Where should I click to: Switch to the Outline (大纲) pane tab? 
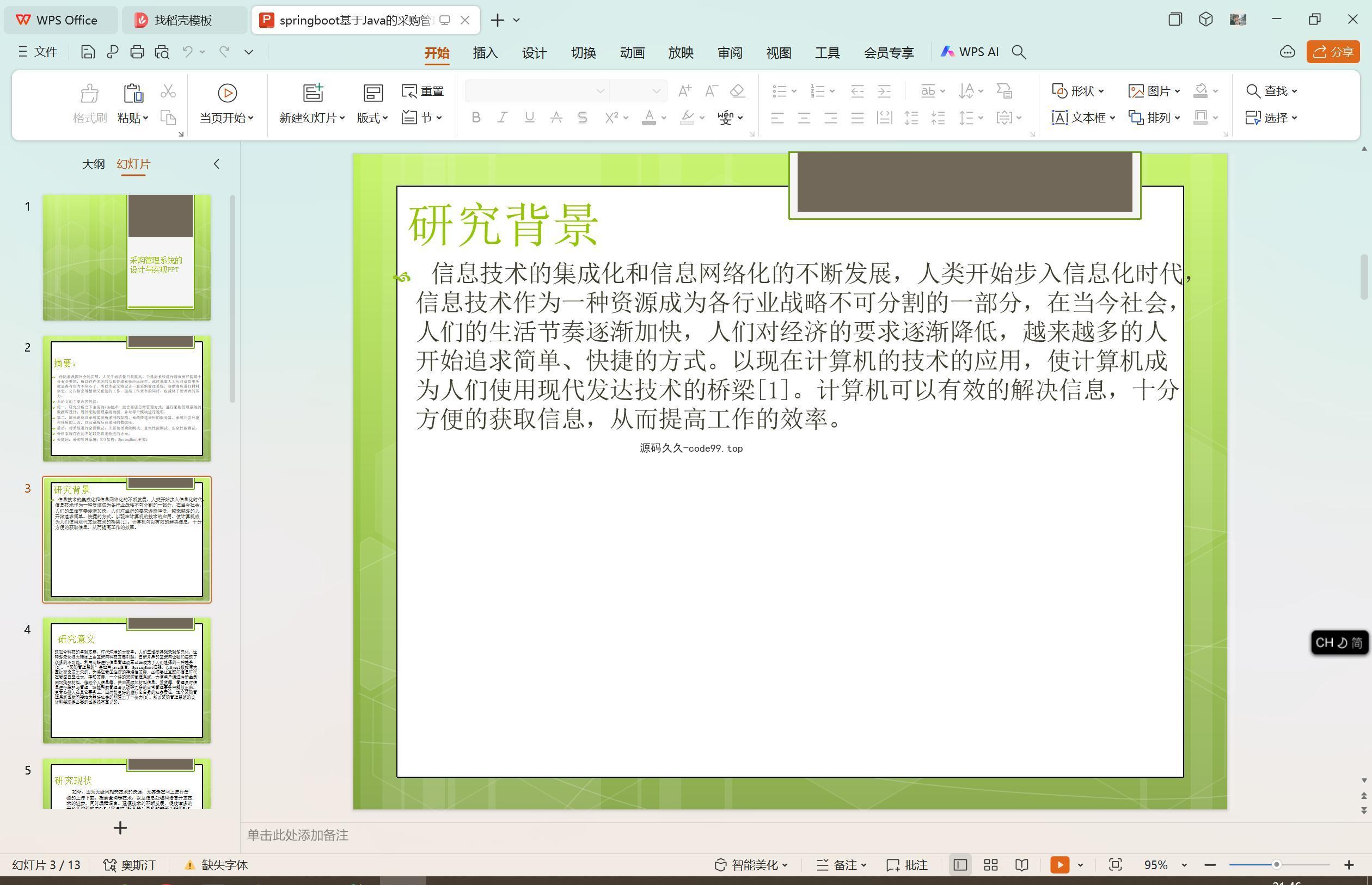(93, 164)
